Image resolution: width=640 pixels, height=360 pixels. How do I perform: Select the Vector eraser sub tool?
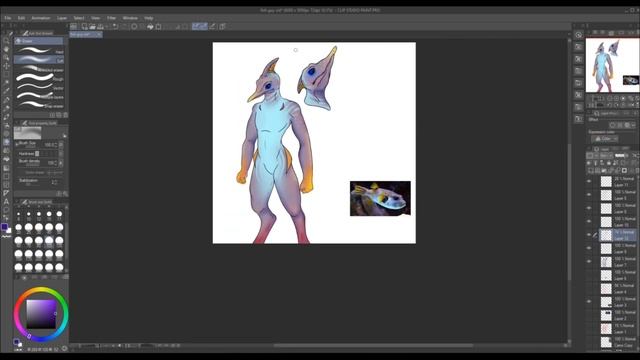[39, 87]
